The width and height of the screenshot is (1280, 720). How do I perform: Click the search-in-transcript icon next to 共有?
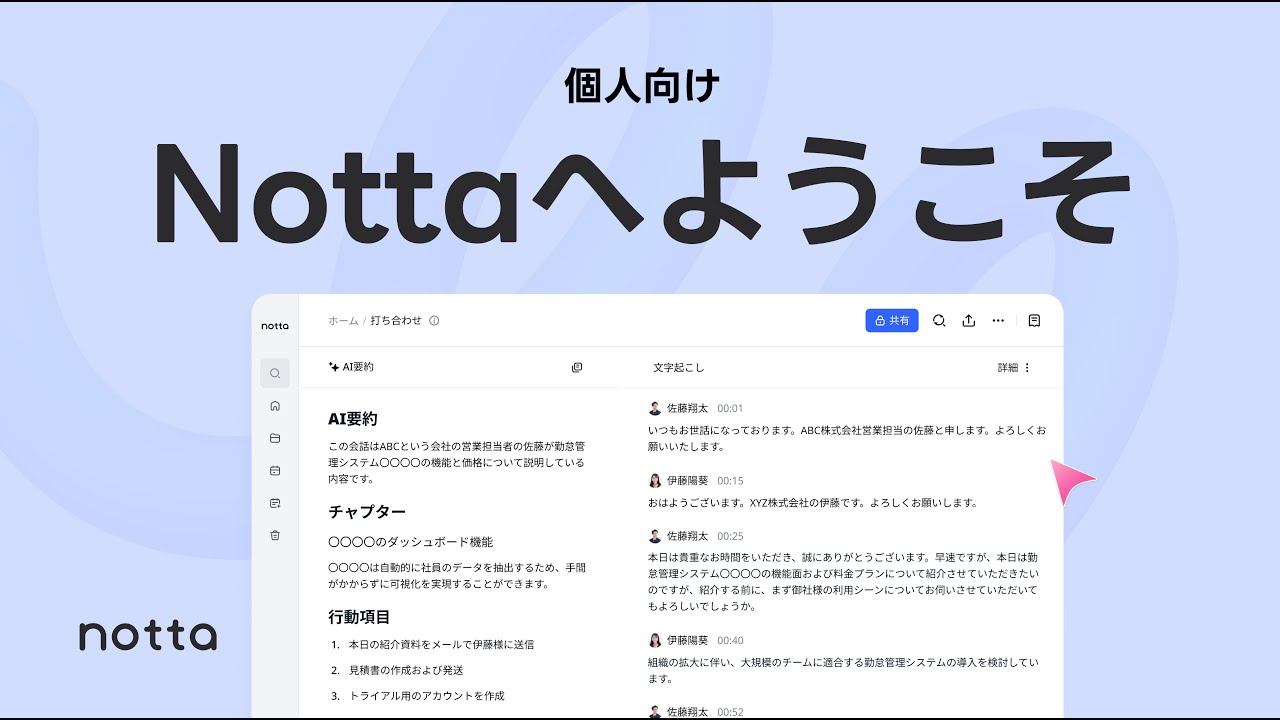tap(939, 320)
